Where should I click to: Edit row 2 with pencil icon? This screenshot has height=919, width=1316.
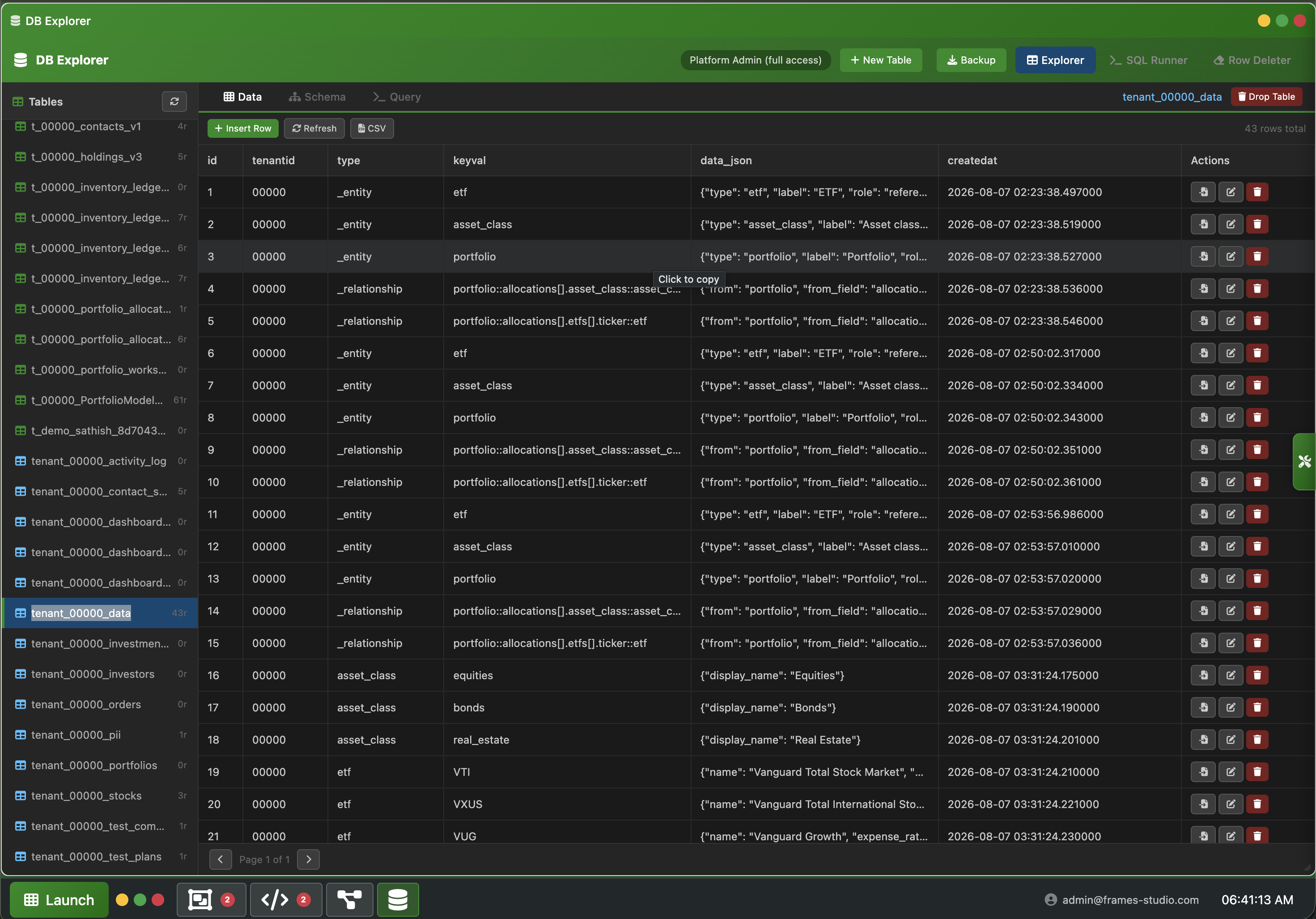[x=1230, y=224]
